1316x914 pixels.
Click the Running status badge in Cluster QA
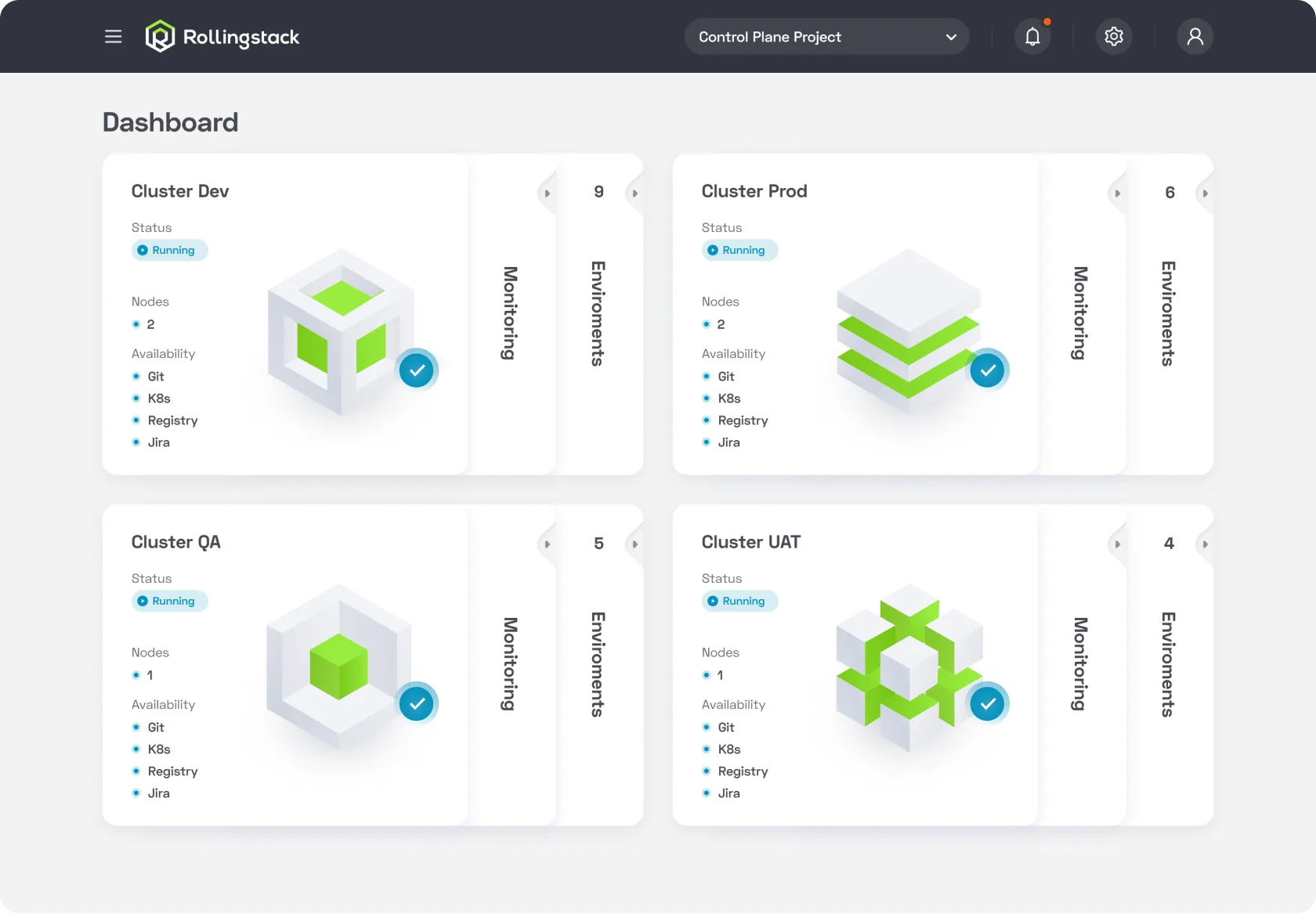(169, 601)
